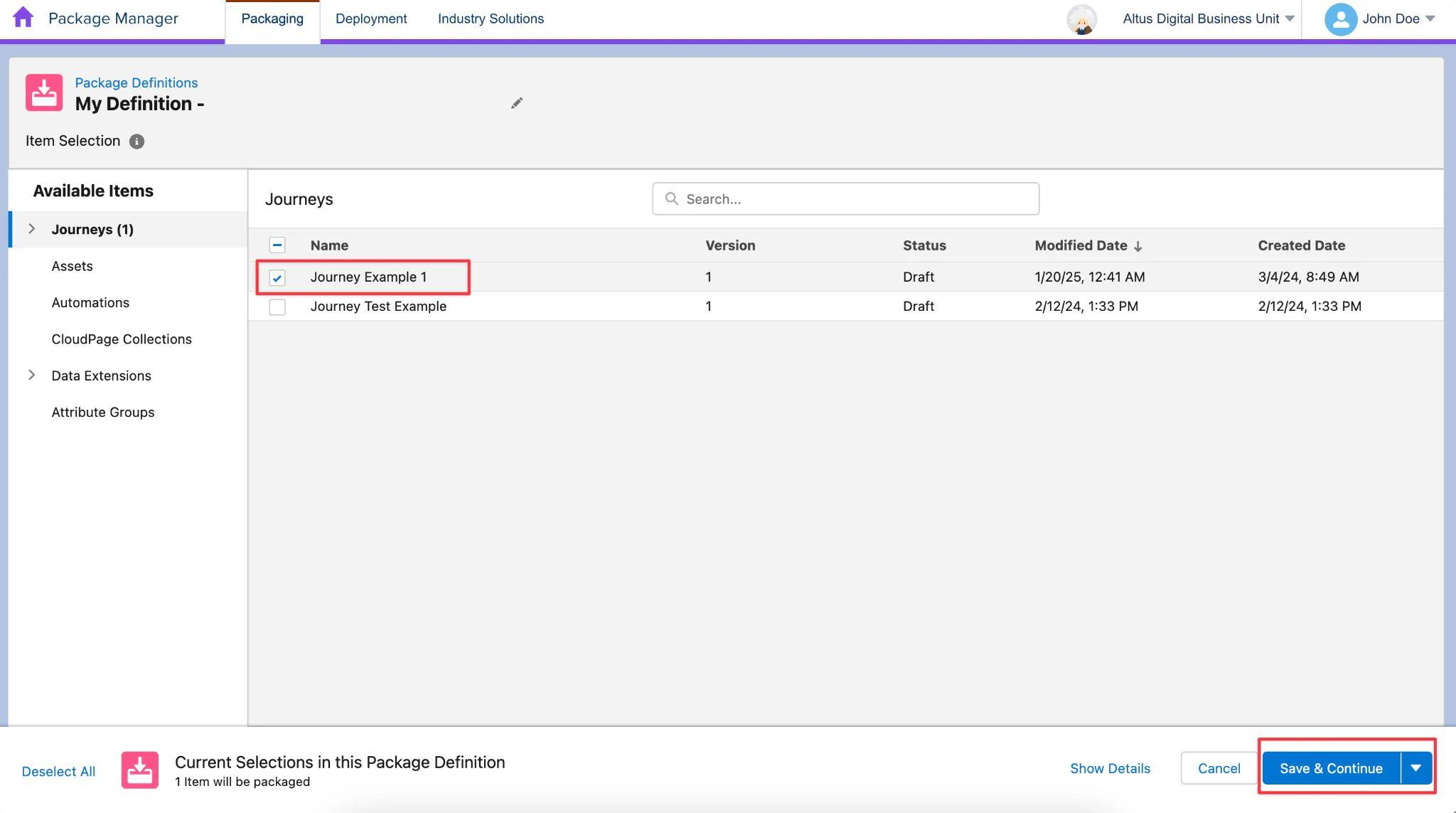Click the purple home icon
The width and height of the screenshot is (1456, 813).
pyautogui.click(x=23, y=17)
